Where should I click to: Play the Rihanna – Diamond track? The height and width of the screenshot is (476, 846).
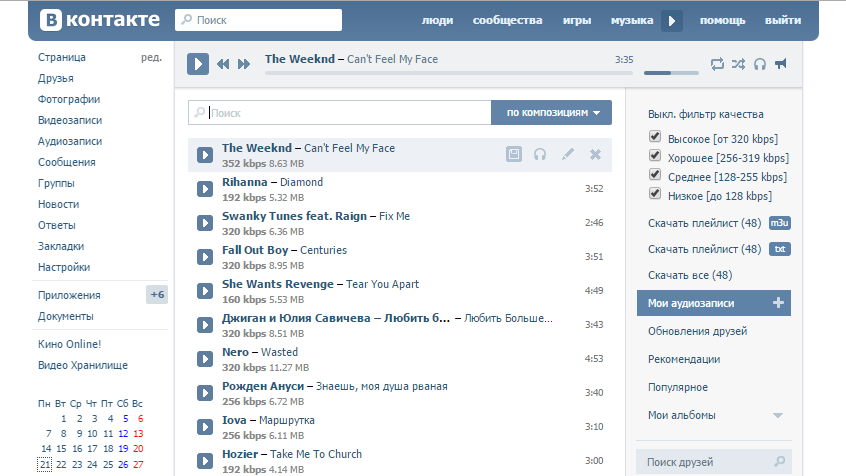click(x=205, y=189)
